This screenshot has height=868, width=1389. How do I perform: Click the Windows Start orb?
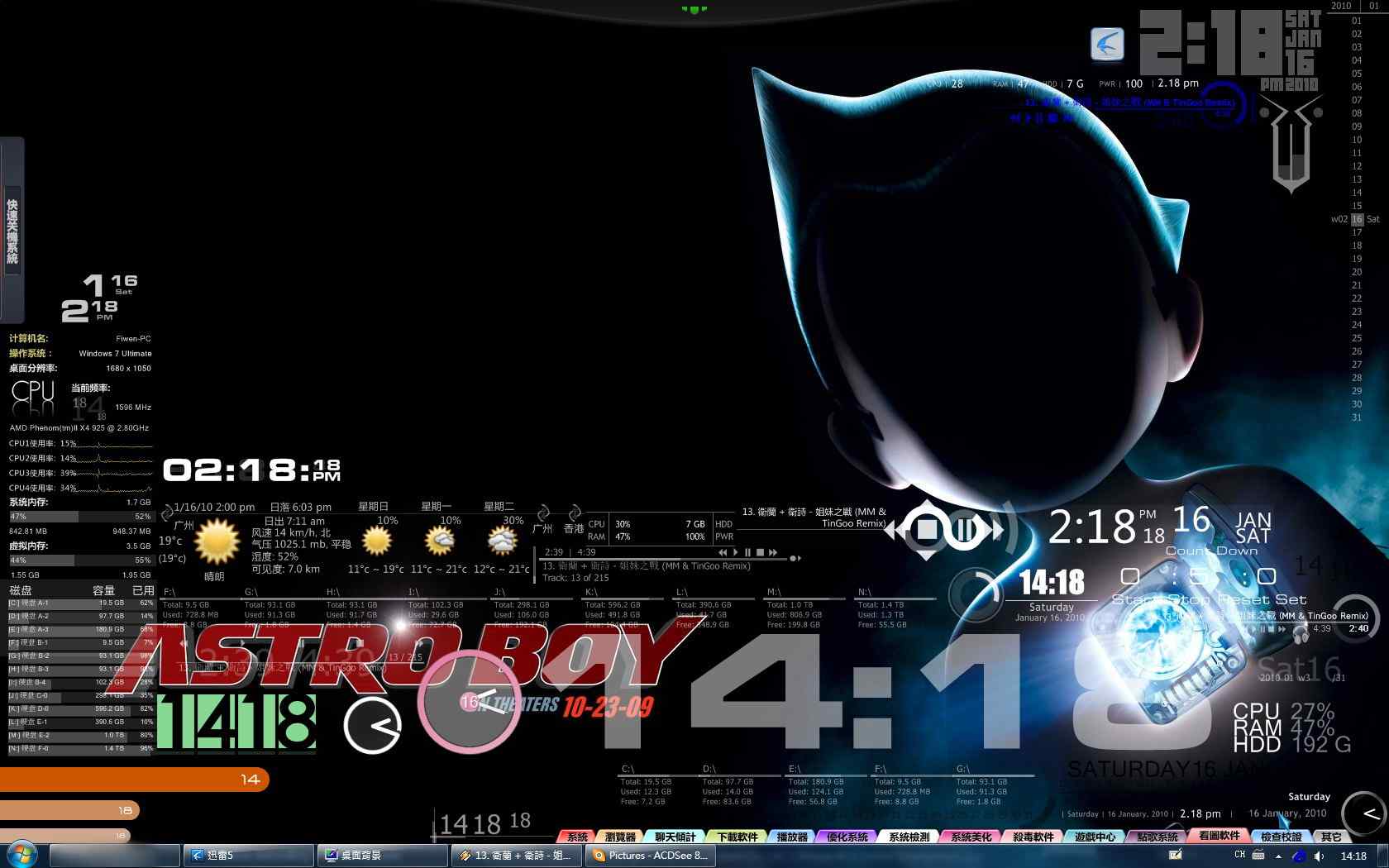point(21,854)
